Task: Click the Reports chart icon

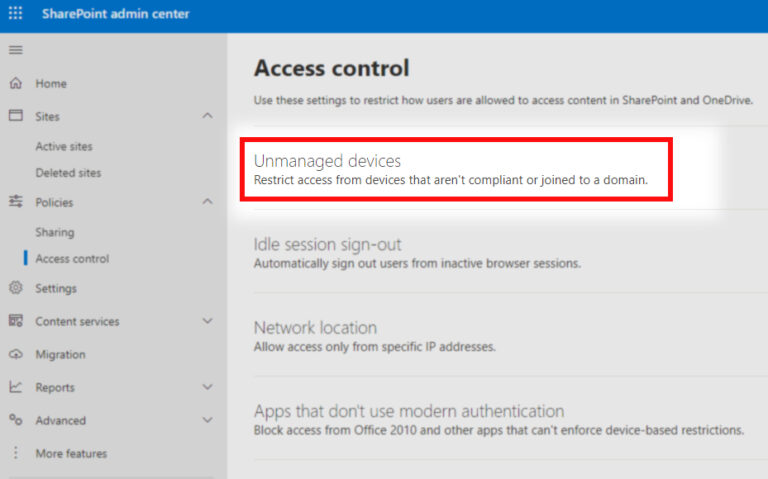Action: click(x=15, y=387)
